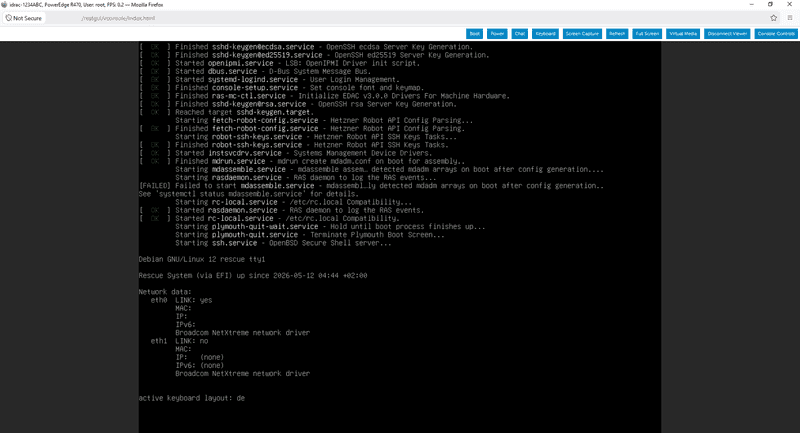
Task: Open the Power control button
Action: (x=497, y=34)
